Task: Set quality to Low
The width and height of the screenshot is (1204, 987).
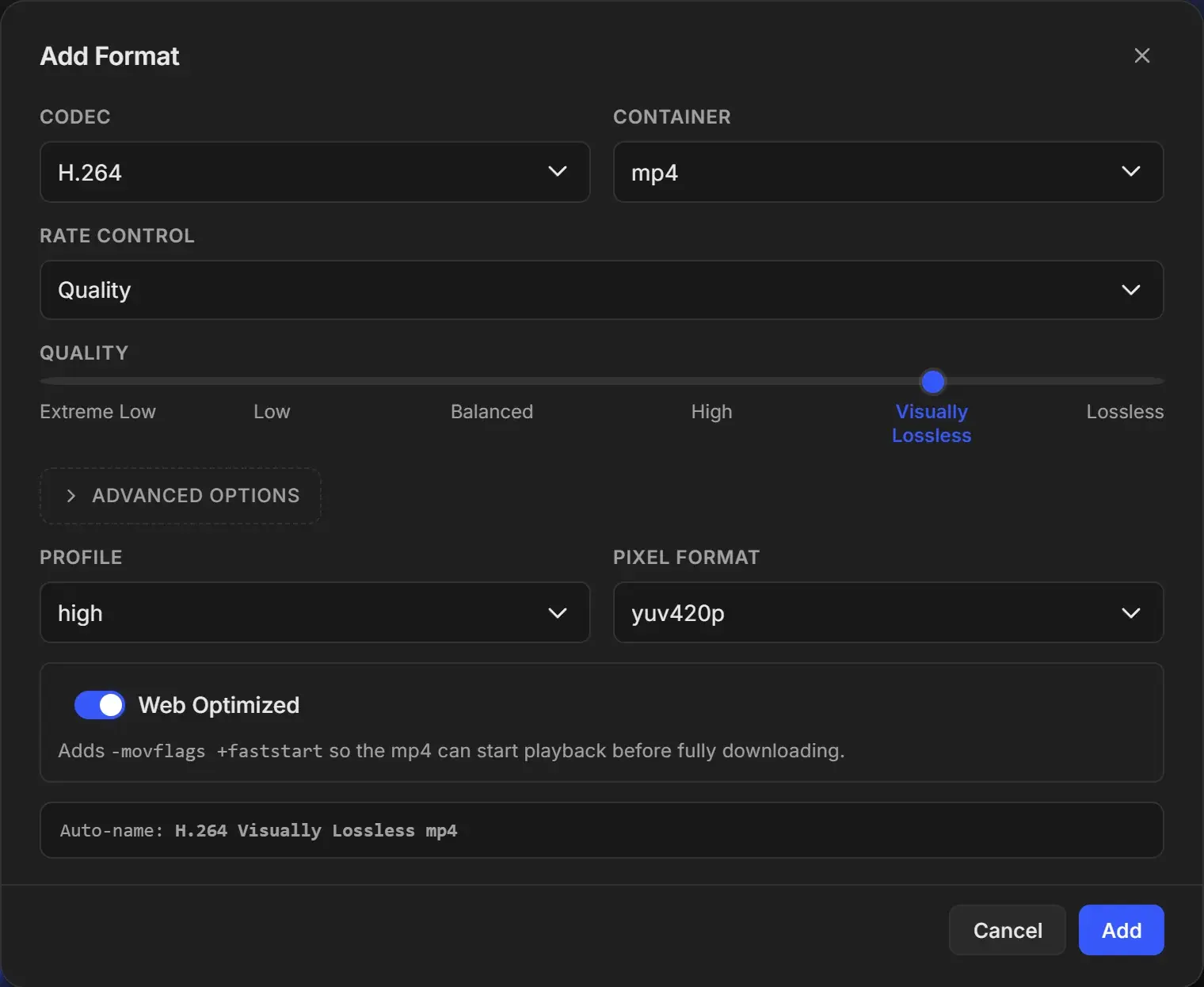Action: [x=272, y=412]
